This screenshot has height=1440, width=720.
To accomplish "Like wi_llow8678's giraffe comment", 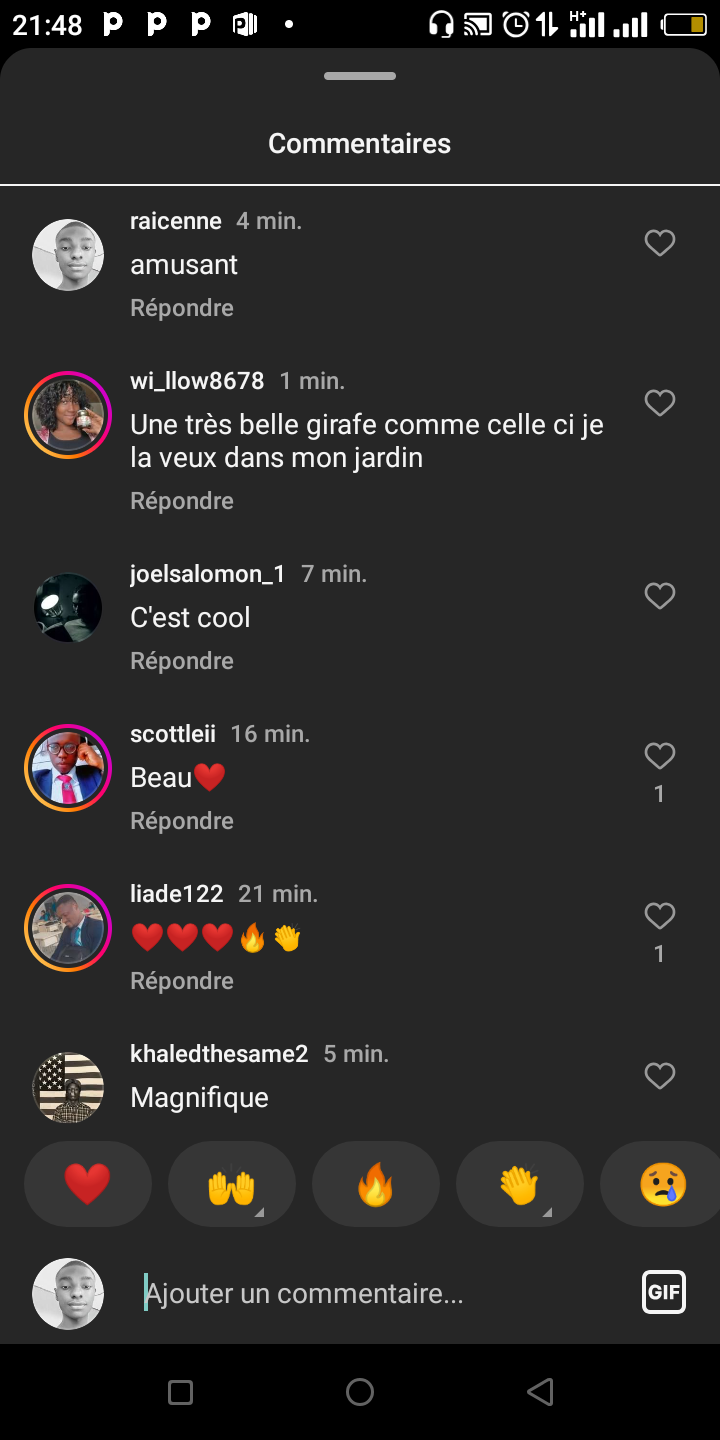I will (x=659, y=403).
